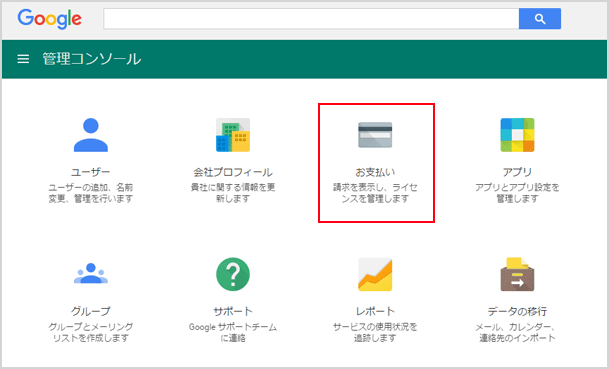Click the グループ title link
The image size is (609, 369).
tap(91, 311)
